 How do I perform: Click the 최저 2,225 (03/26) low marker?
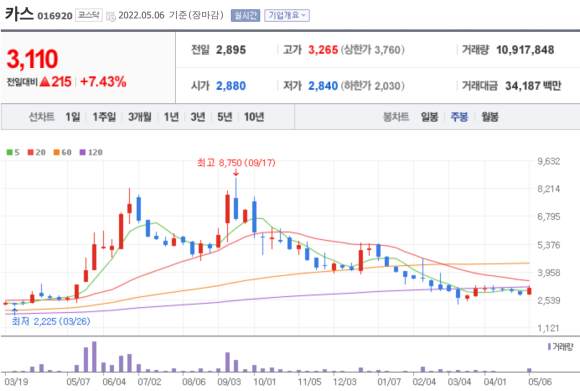[51, 321]
